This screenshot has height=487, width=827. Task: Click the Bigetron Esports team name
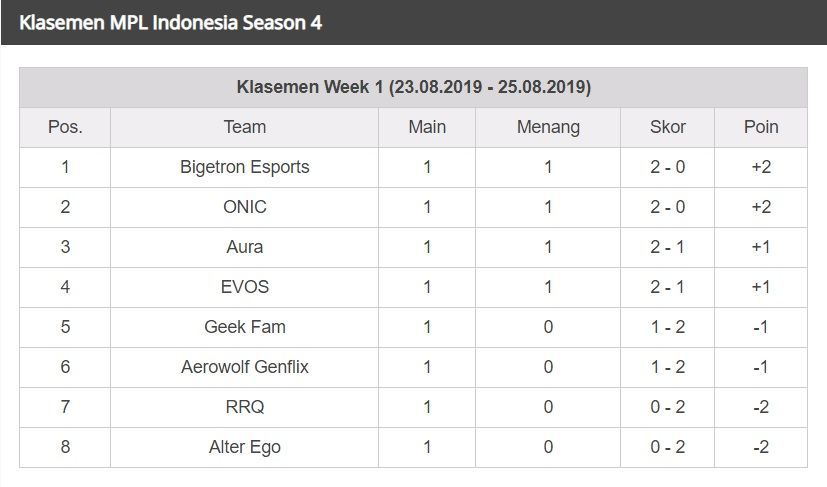[x=245, y=167]
